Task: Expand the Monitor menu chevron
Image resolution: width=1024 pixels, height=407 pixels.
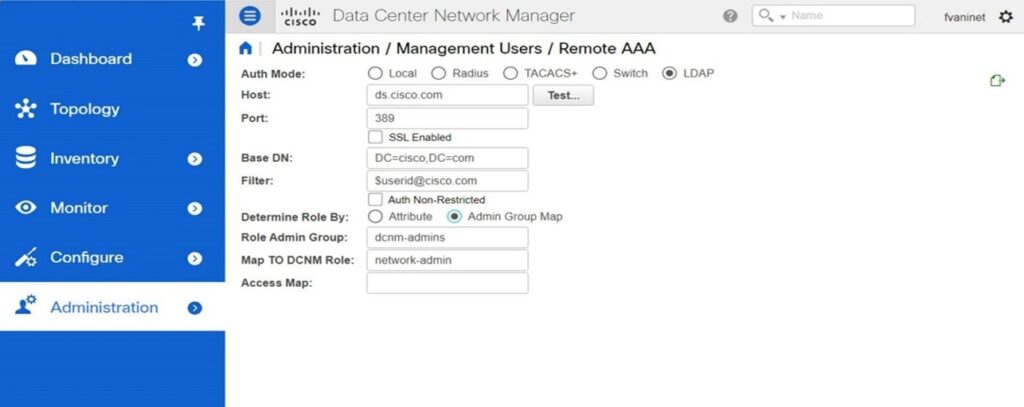Action: click(x=195, y=209)
